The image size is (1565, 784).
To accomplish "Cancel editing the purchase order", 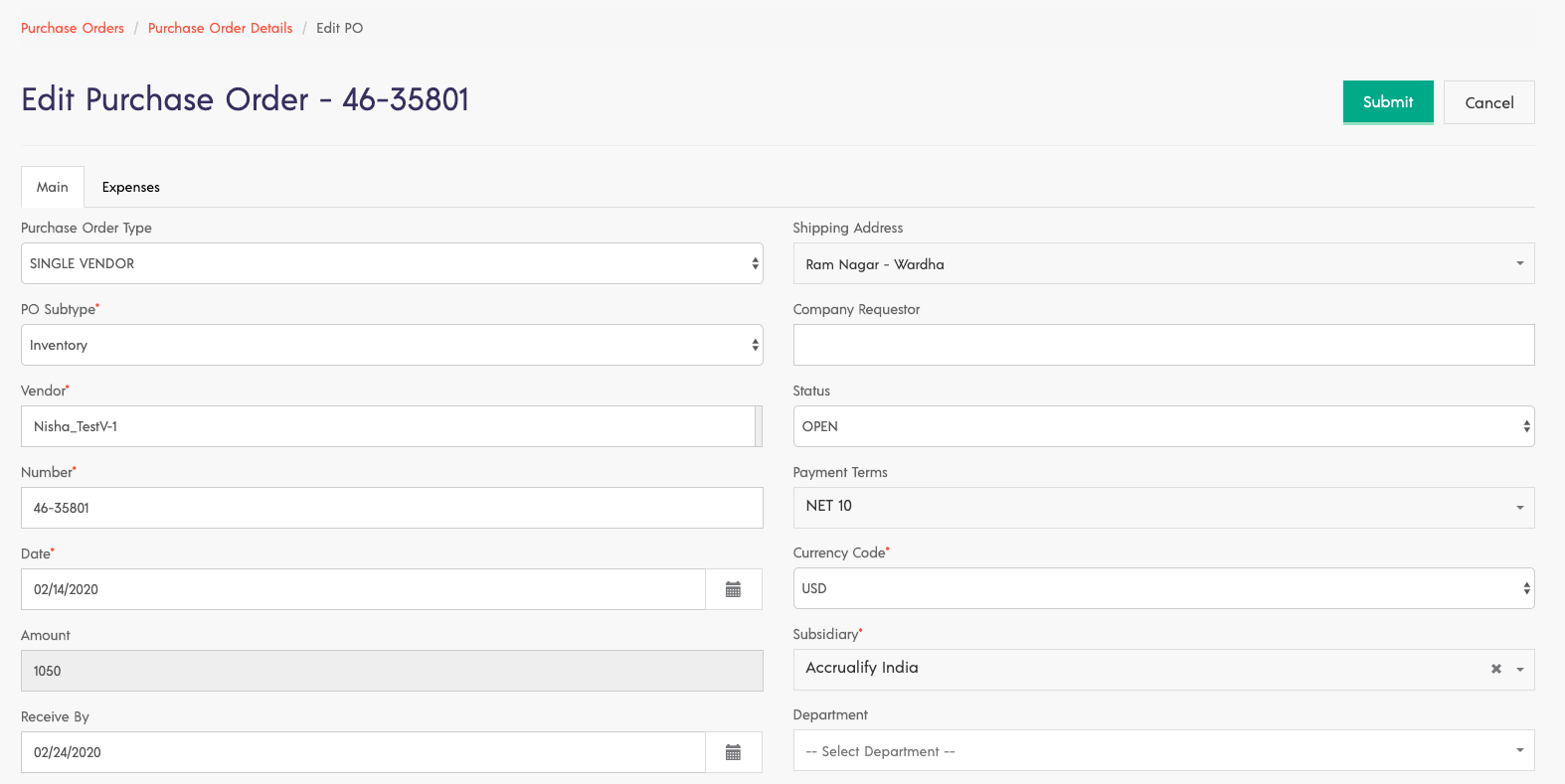I will (x=1489, y=102).
